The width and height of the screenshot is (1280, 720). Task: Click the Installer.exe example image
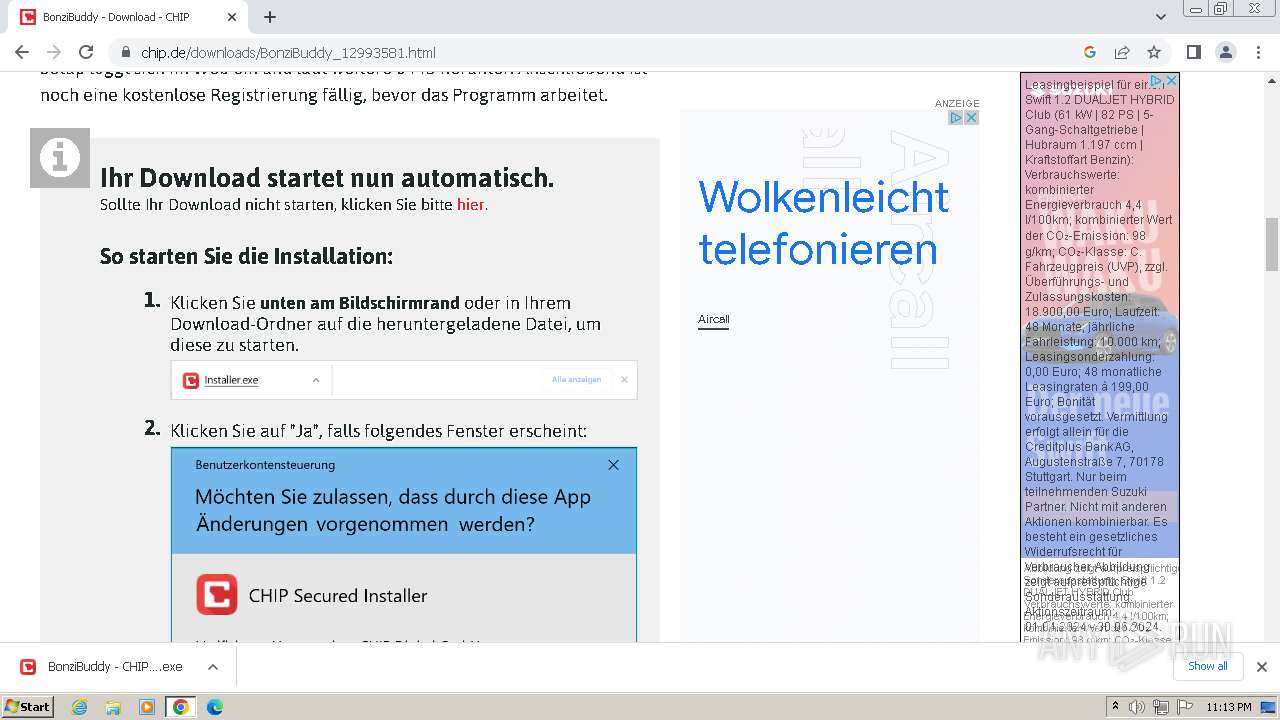tap(404, 380)
